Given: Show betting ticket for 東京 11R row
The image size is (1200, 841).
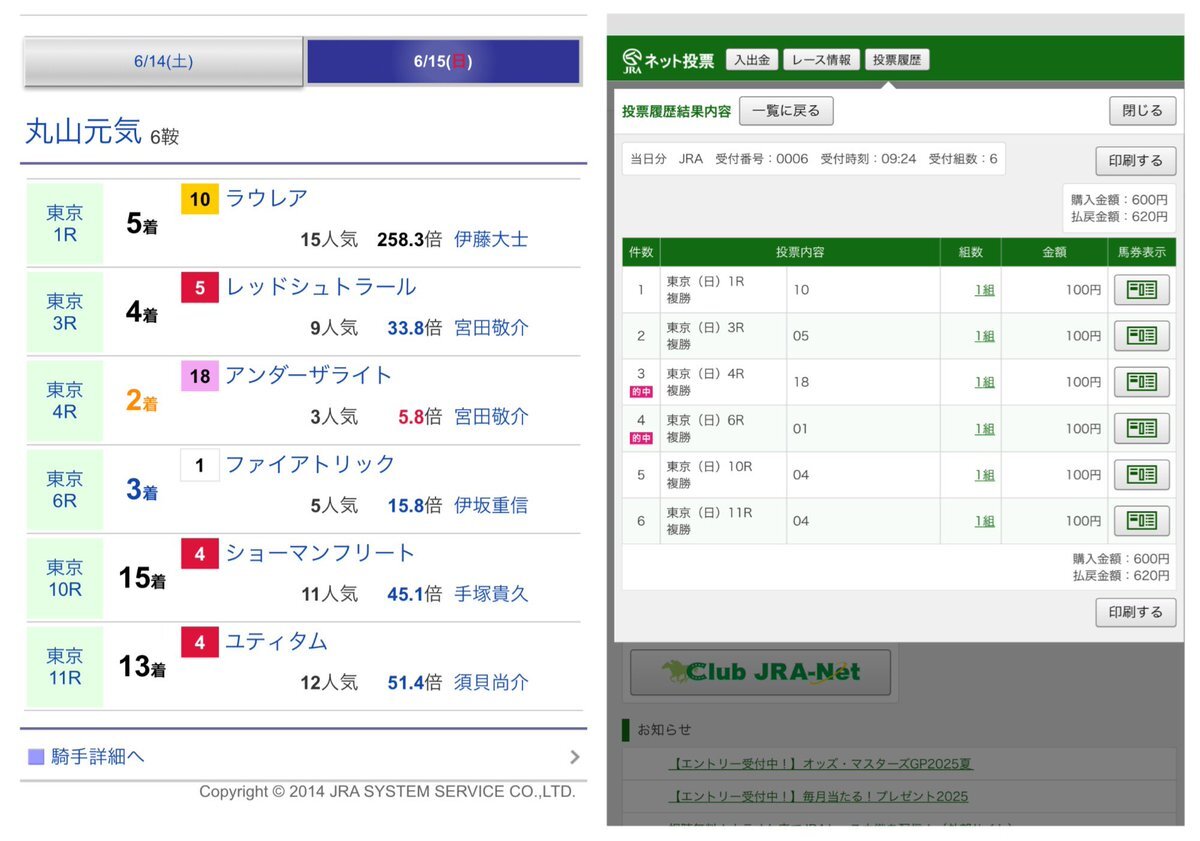Looking at the screenshot, I should (1141, 521).
